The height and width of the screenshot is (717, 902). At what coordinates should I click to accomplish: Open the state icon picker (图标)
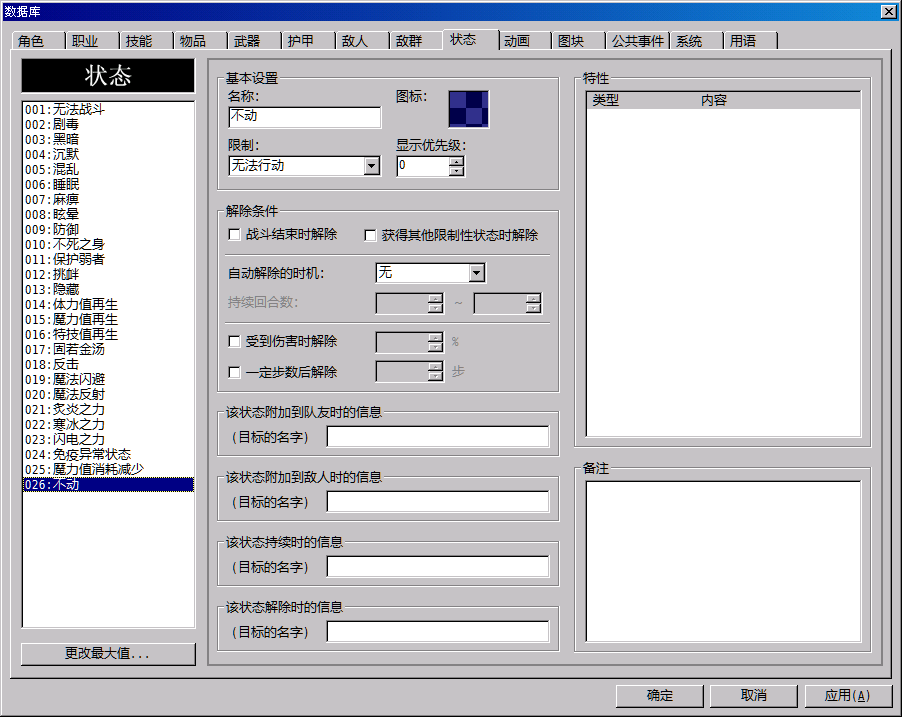468,109
